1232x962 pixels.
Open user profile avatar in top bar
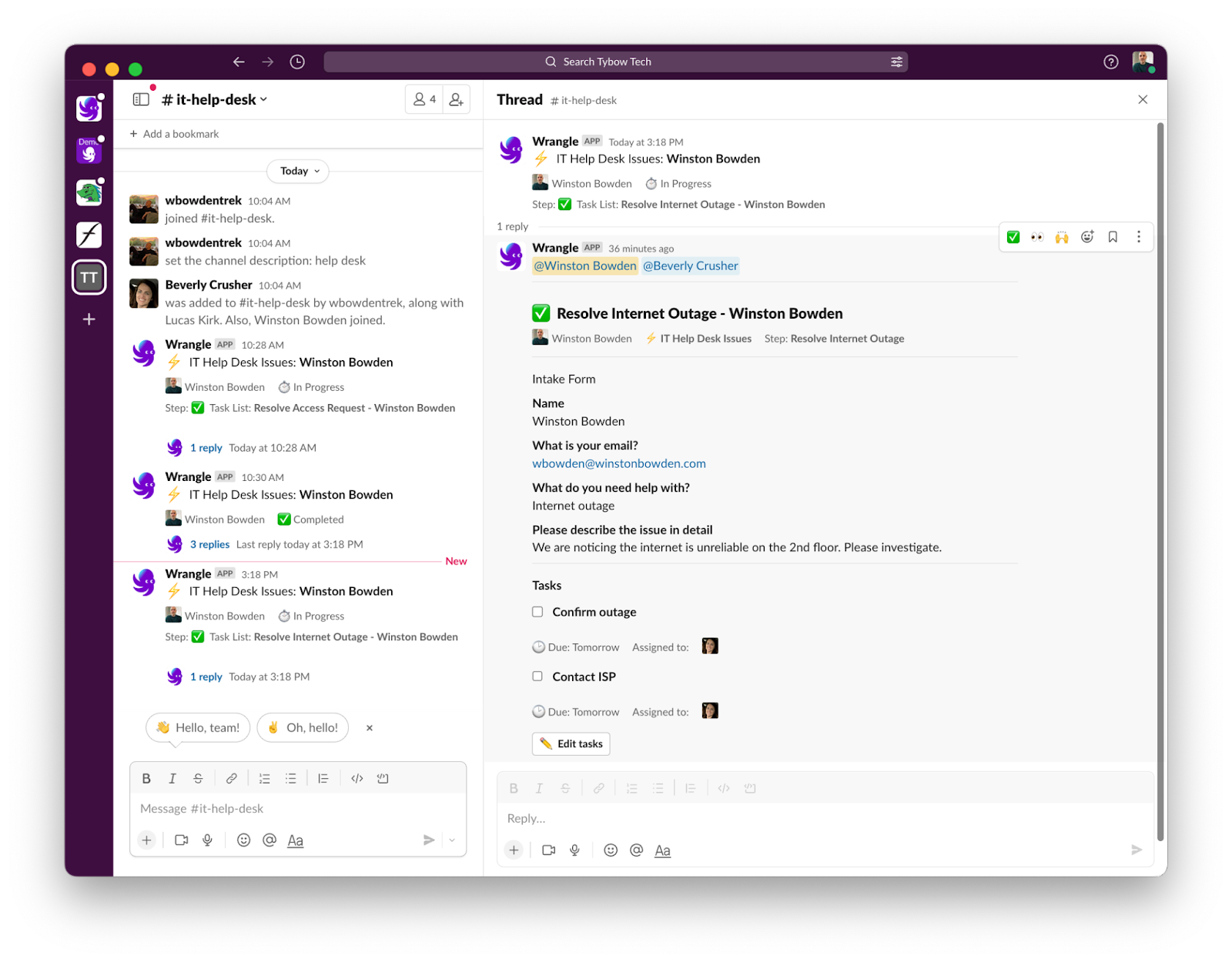pos(1143,62)
